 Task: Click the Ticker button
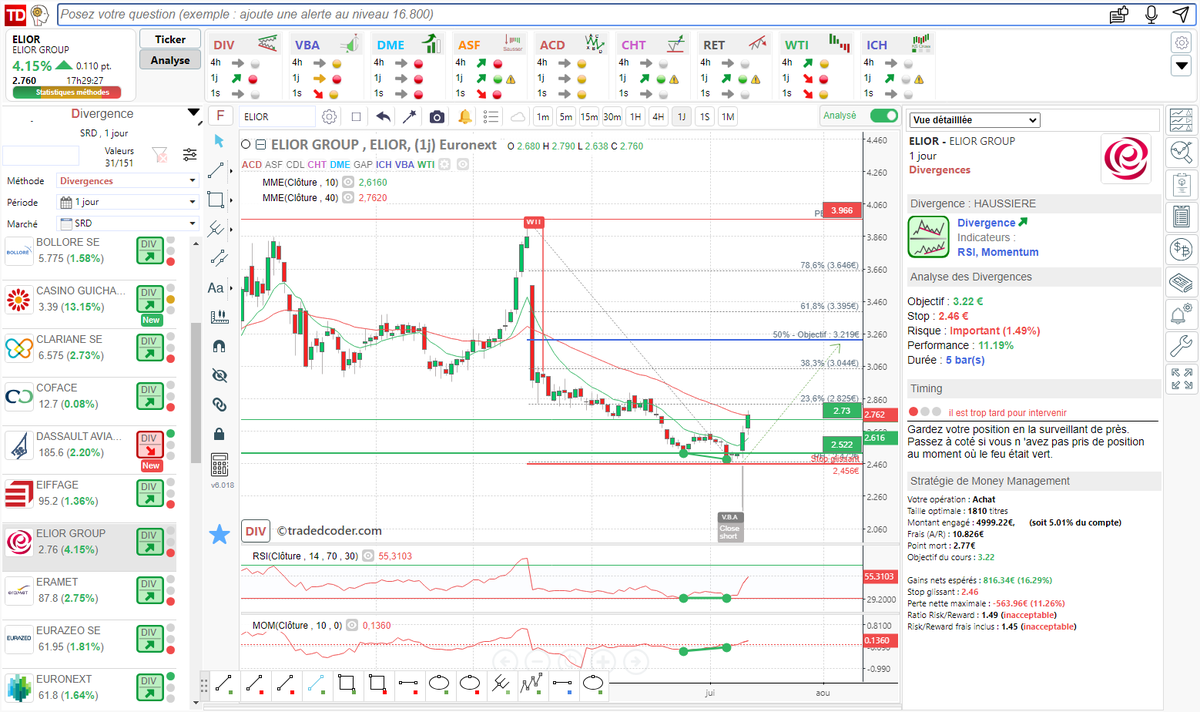[170, 39]
